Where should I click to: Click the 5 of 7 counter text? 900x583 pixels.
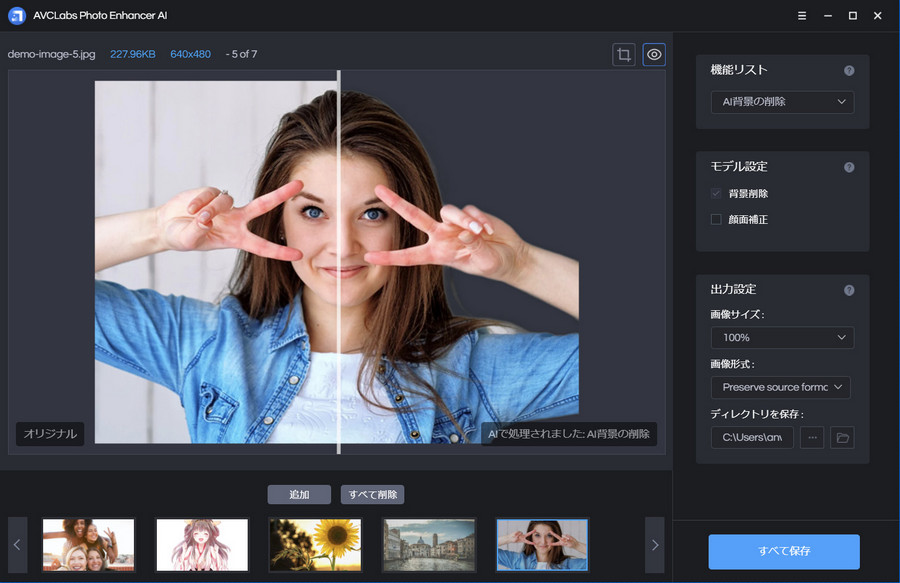tap(244, 54)
